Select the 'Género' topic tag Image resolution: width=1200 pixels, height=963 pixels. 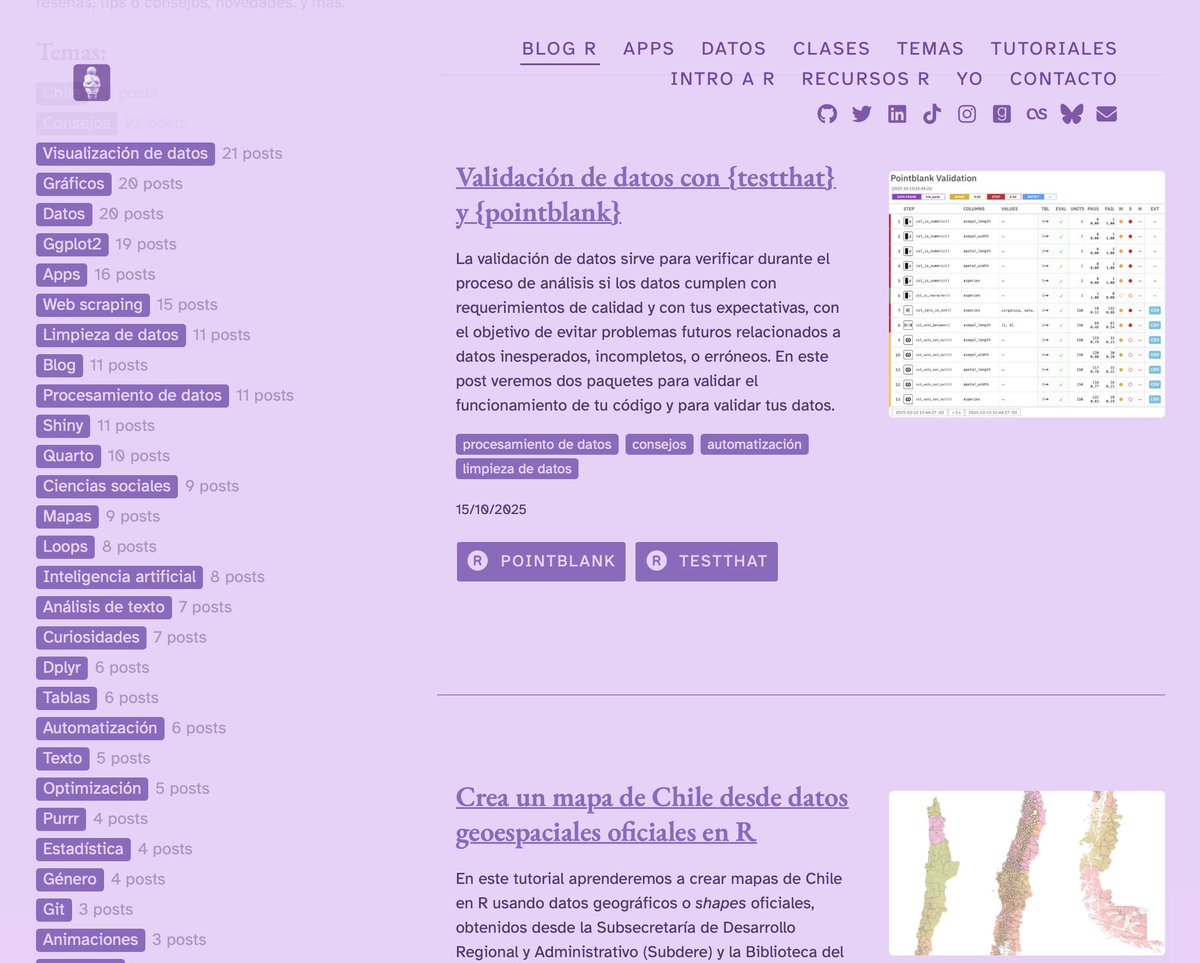tap(70, 879)
